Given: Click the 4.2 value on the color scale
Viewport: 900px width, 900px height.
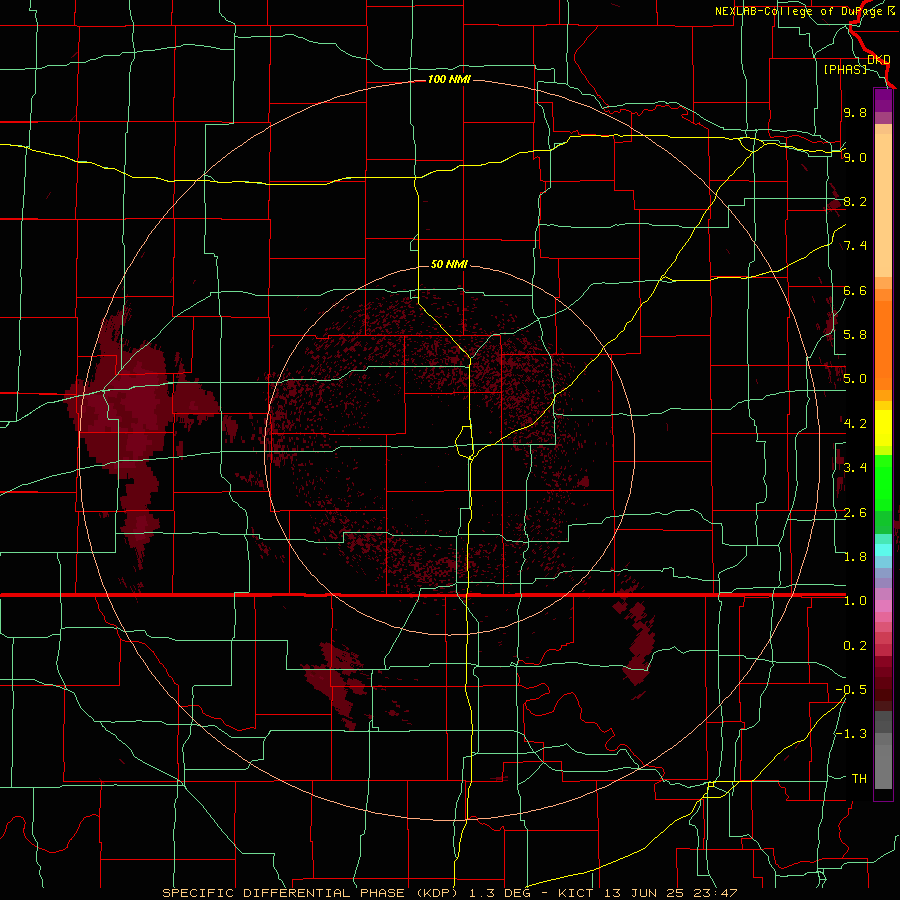Looking at the screenshot, I should [x=855, y=424].
